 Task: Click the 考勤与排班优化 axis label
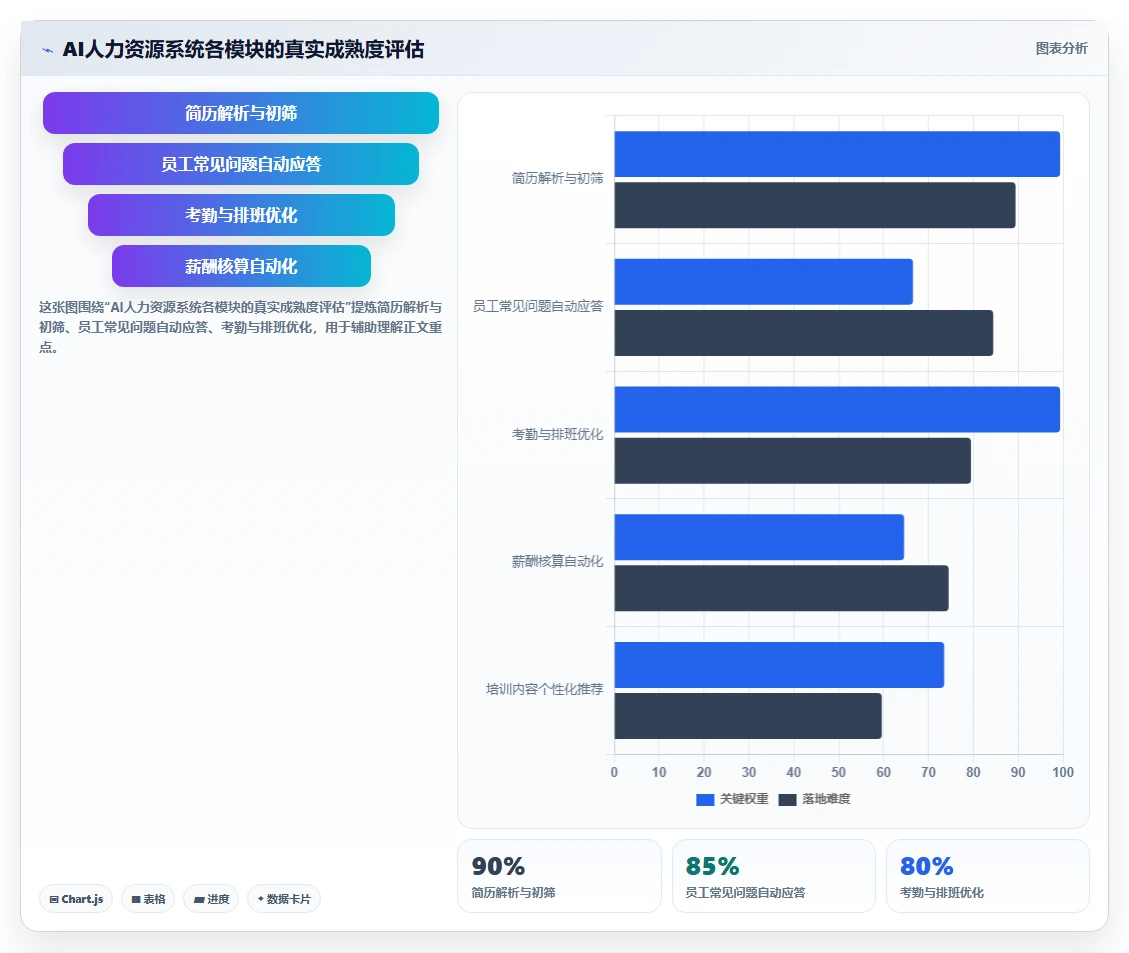coord(557,435)
